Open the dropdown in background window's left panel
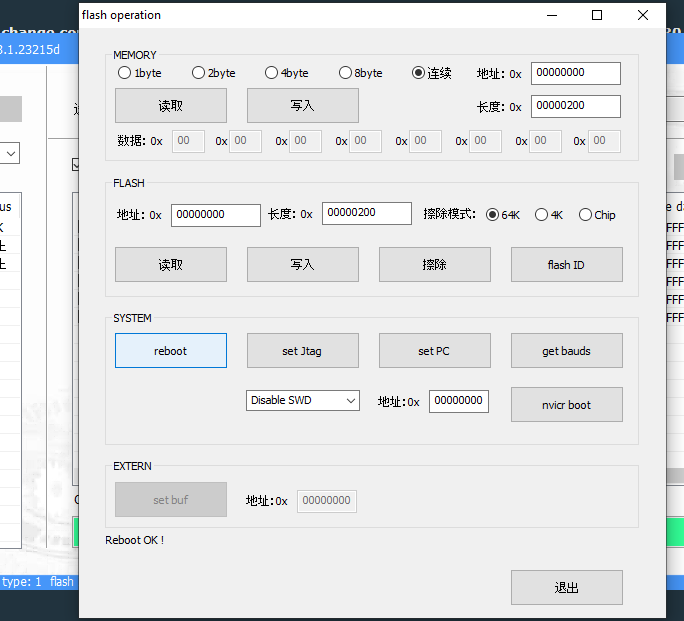 tap(10, 153)
